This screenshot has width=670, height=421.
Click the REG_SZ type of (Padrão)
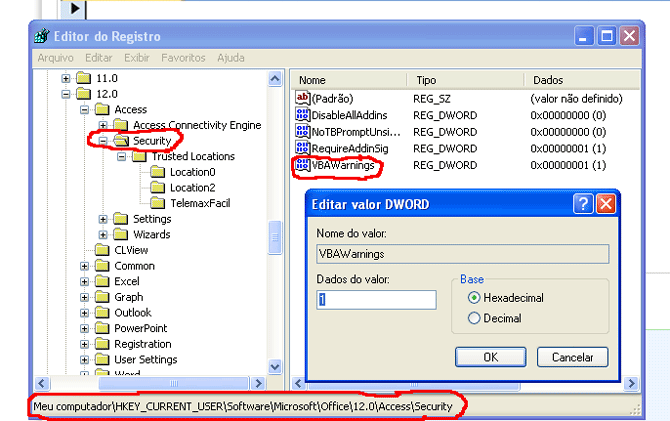pos(432,99)
